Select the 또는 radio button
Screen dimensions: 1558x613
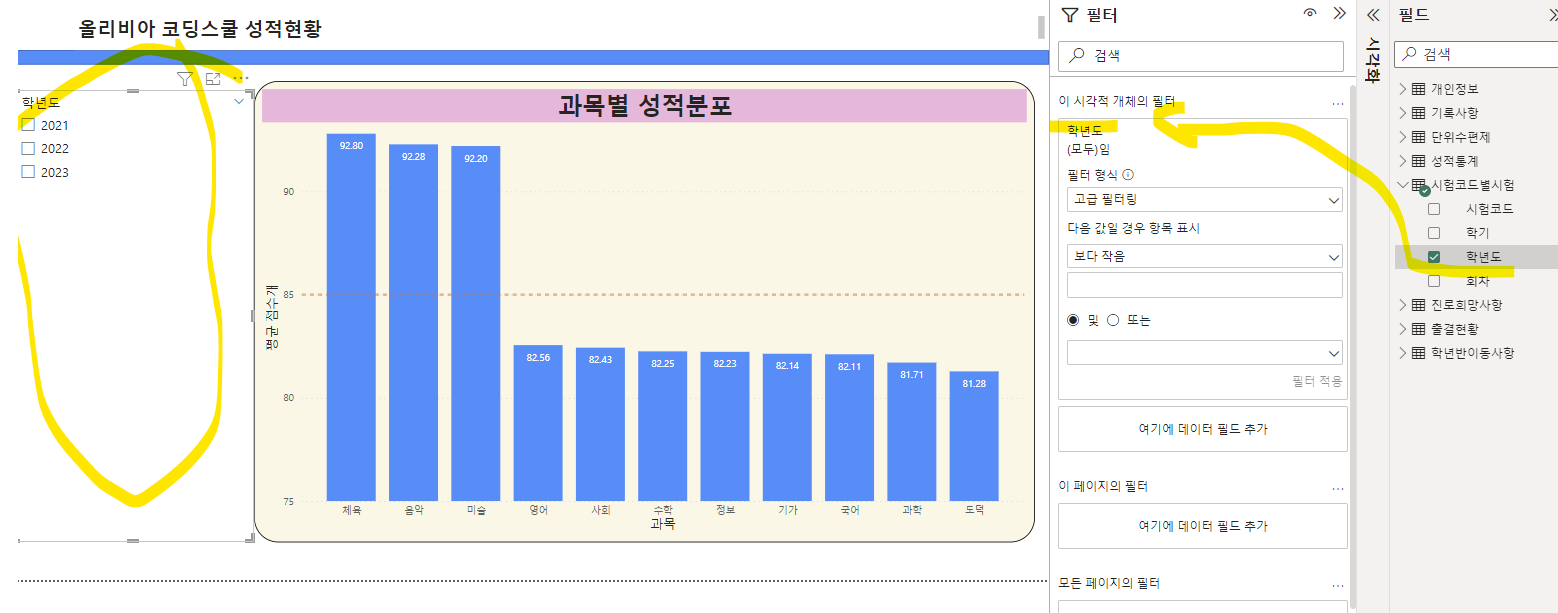(x=1113, y=320)
